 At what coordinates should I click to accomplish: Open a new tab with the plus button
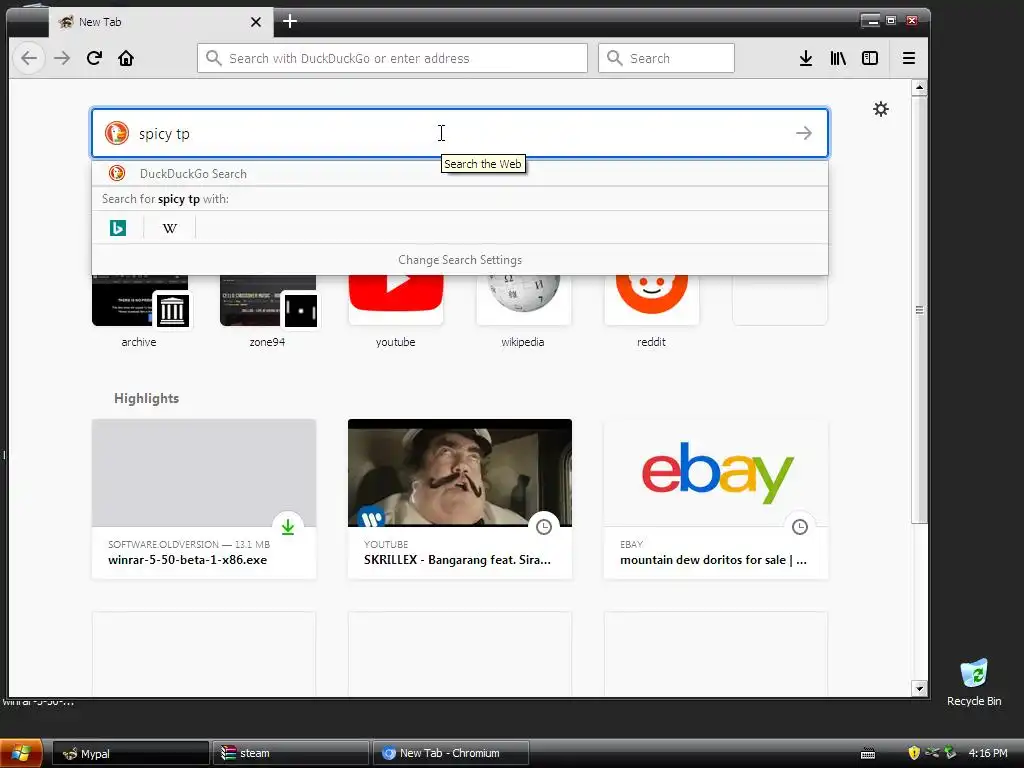(x=290, y=22)
